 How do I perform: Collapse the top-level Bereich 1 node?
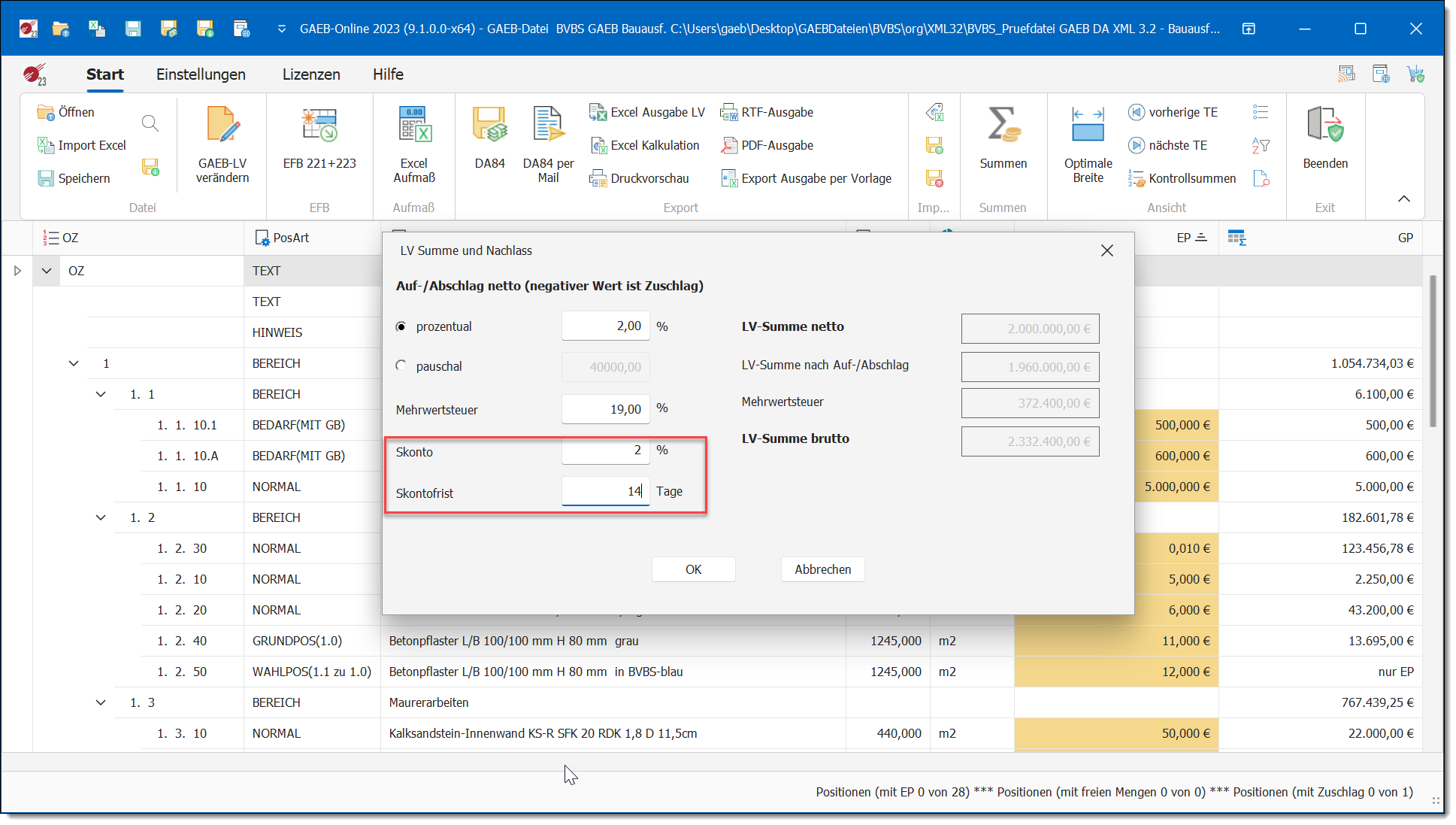(74, 363)
